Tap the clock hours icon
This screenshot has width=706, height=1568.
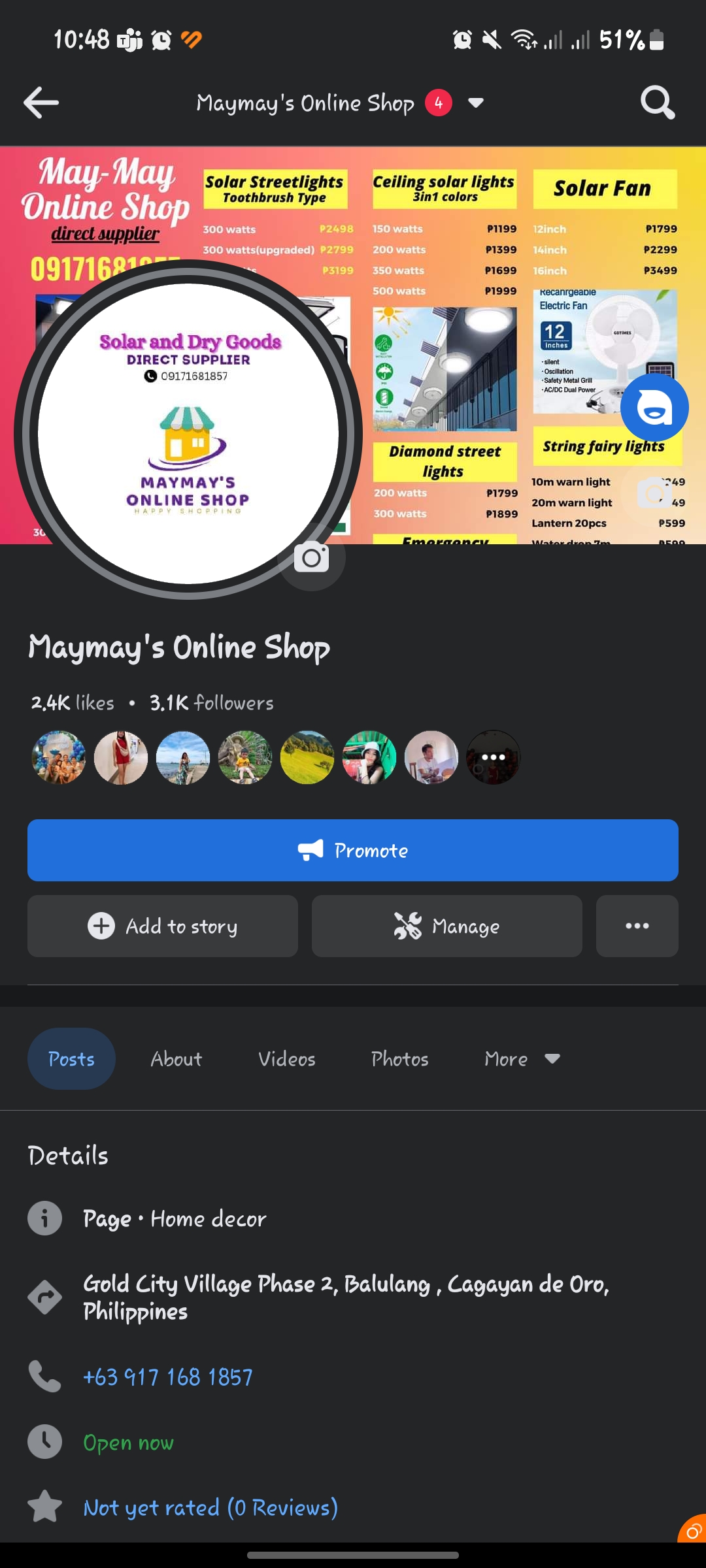click(45, 1442)
